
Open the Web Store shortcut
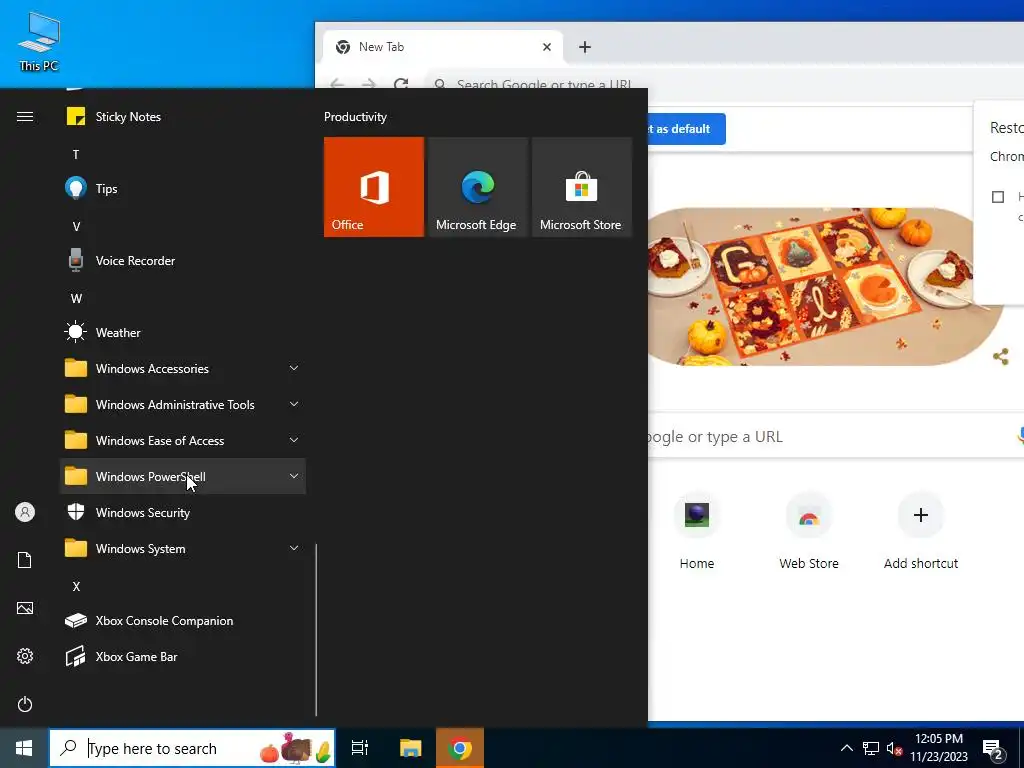(808, 530)
